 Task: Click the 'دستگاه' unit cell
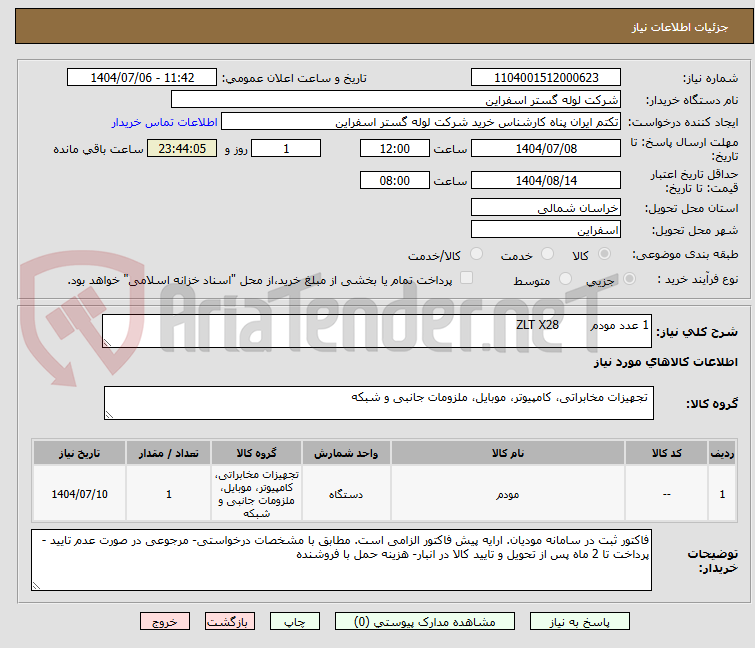coord(346,494)
